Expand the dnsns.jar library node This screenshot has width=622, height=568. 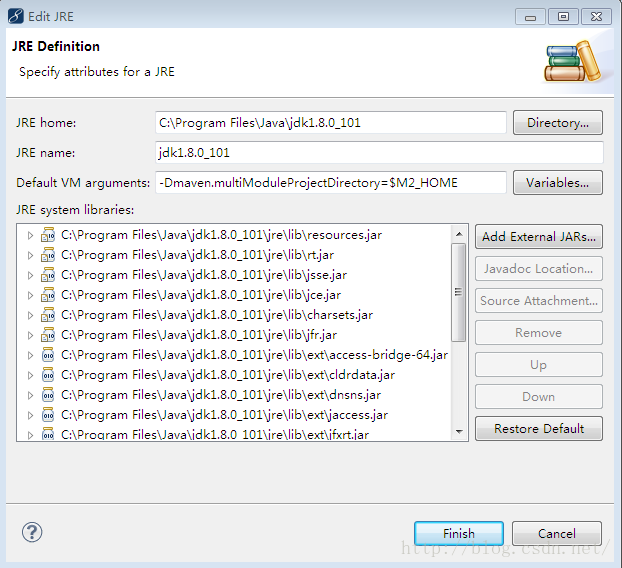click(30, 395)
